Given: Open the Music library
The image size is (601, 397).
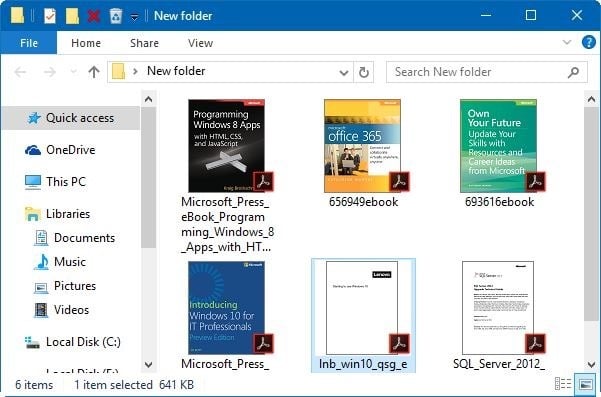Looking at the screenshot, I should pyautogui.click(x=71, y=262).
